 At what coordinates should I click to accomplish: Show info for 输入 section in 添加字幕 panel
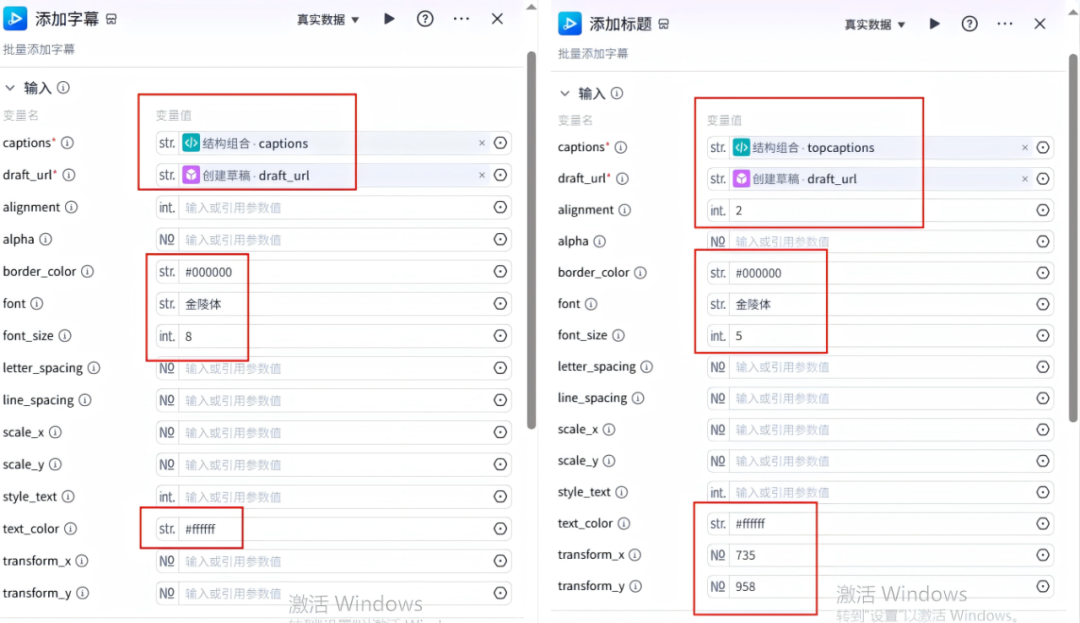click(x=63, y=87)
